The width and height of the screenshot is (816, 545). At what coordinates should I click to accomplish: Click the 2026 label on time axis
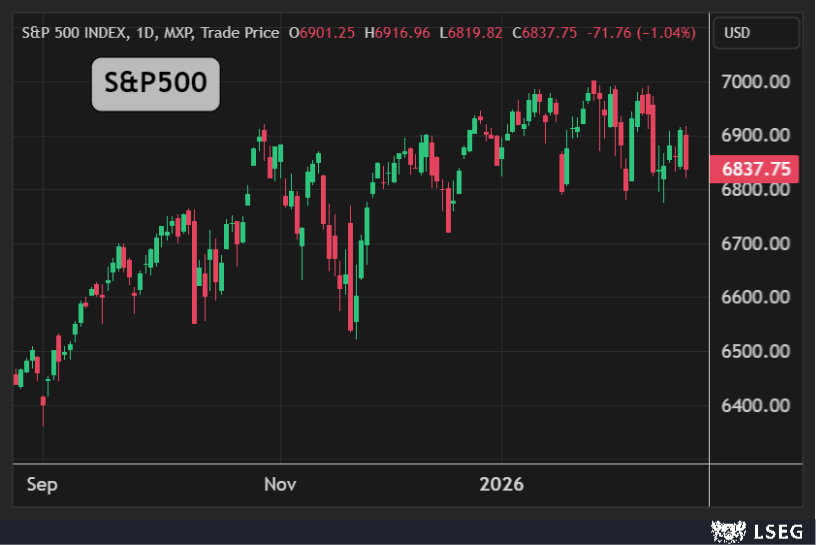501,485
